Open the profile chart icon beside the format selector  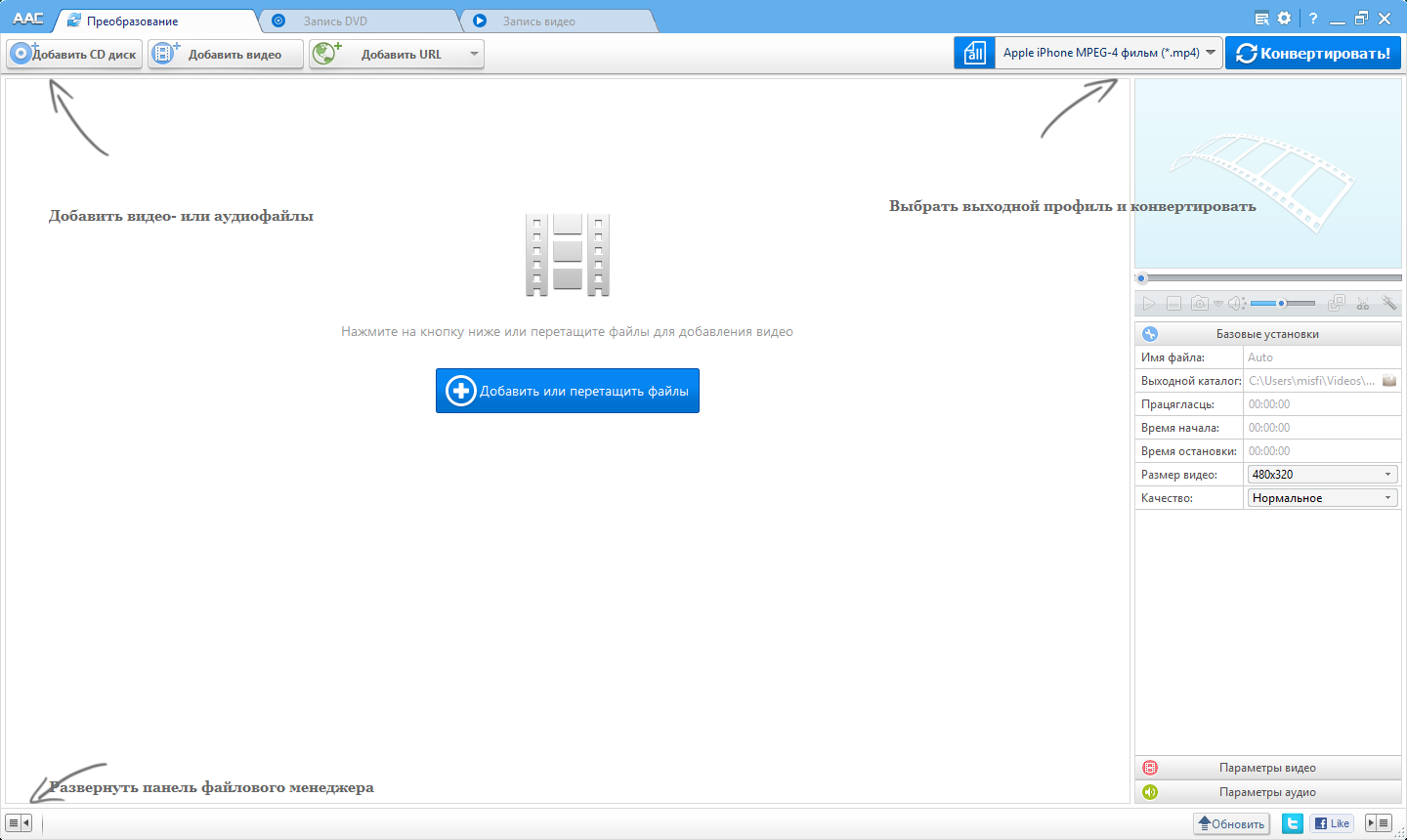pyautogui.click(x=974, y=53)
